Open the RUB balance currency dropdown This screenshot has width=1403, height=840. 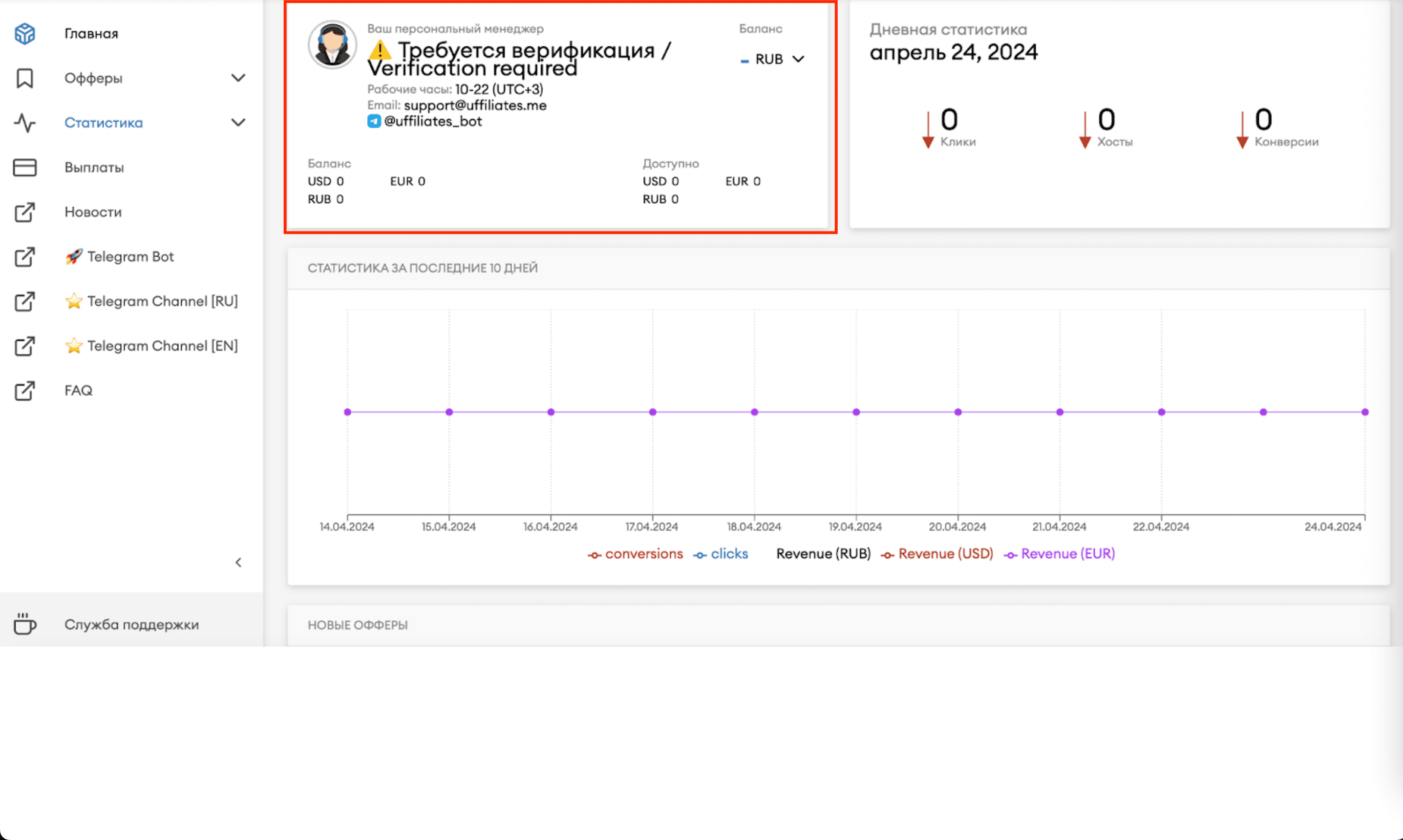pos(774,59)
